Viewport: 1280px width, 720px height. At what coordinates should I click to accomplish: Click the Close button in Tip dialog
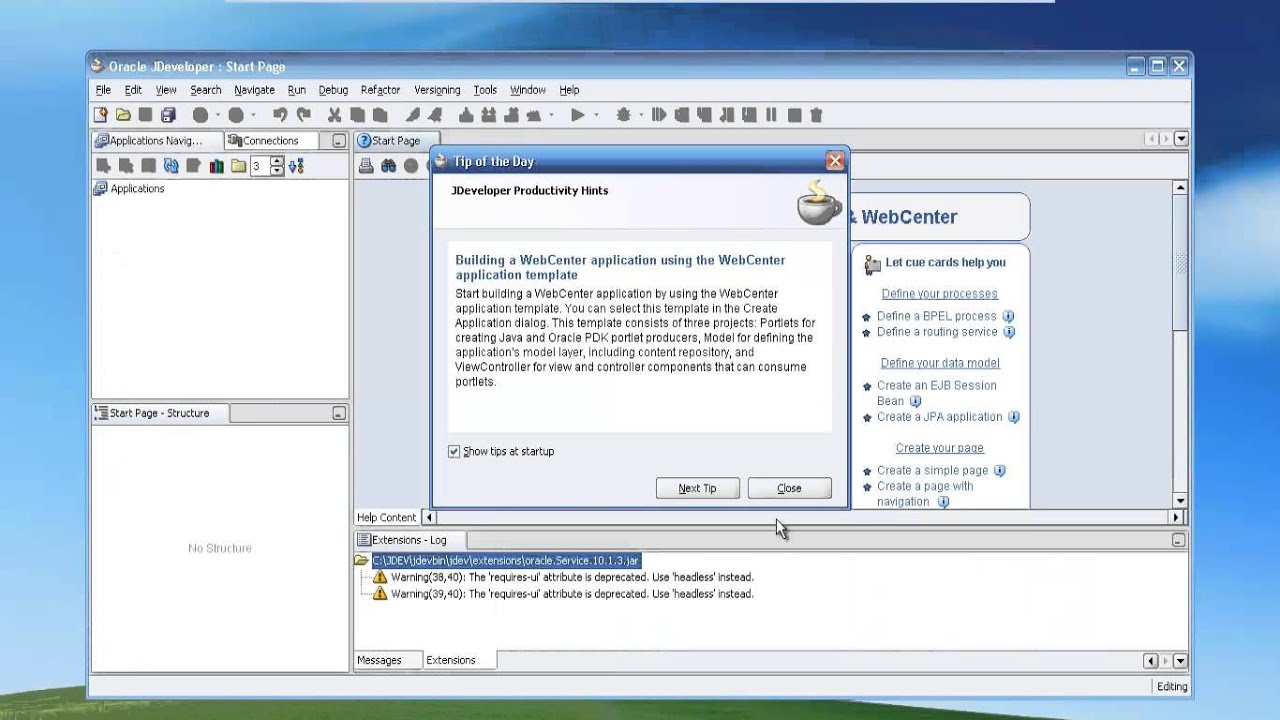tap(789, 488)
